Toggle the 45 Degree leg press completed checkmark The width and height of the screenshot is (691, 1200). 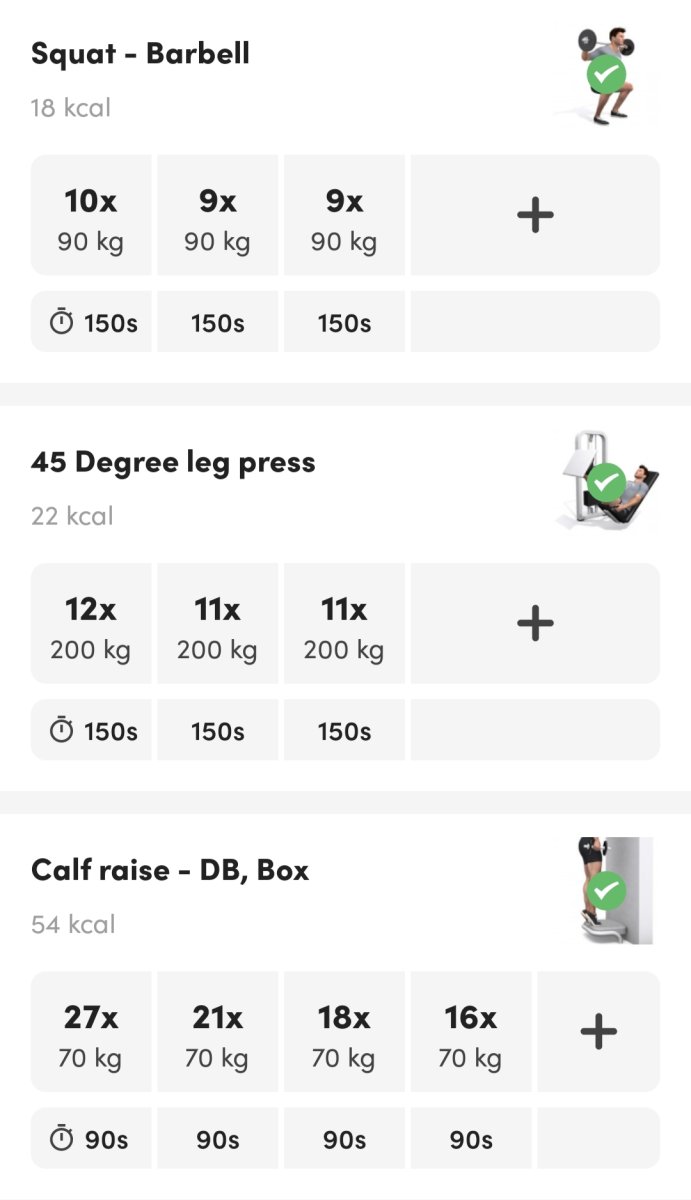click(606, 482)
